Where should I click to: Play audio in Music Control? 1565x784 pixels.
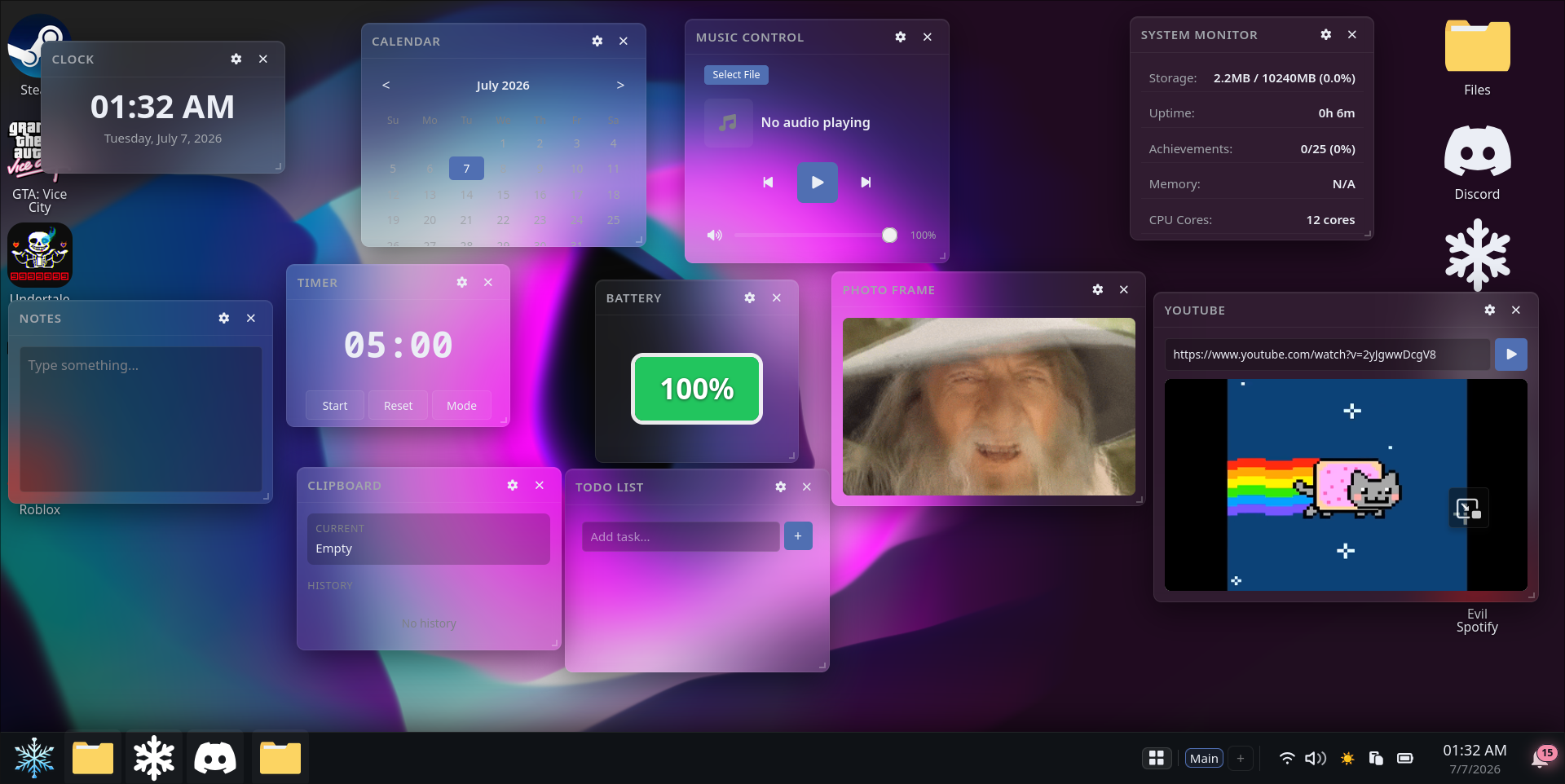pos(817,183)
